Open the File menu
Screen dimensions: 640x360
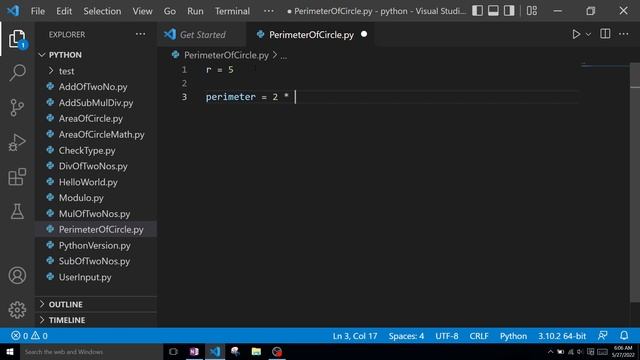point(38,11)
